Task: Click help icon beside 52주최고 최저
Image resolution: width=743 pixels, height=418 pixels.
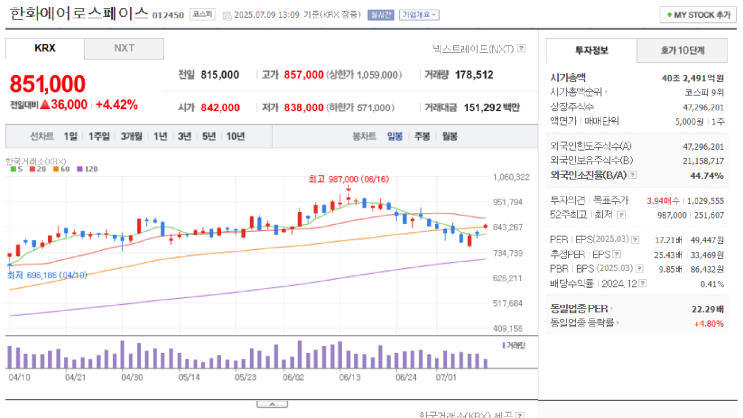Action: (x=621, y=215)
